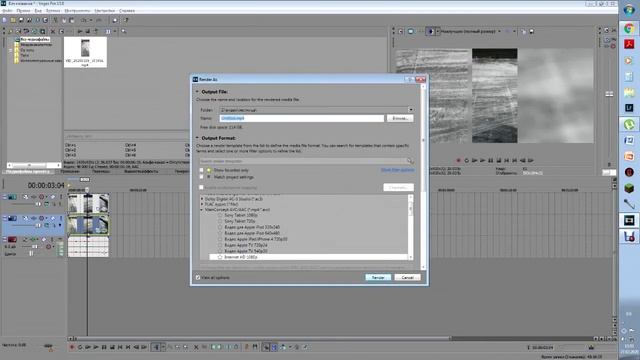This screenshot has height=360, width=640.
Task: Open Google Chrome from the side taskbar
Action: coord(629,28)
